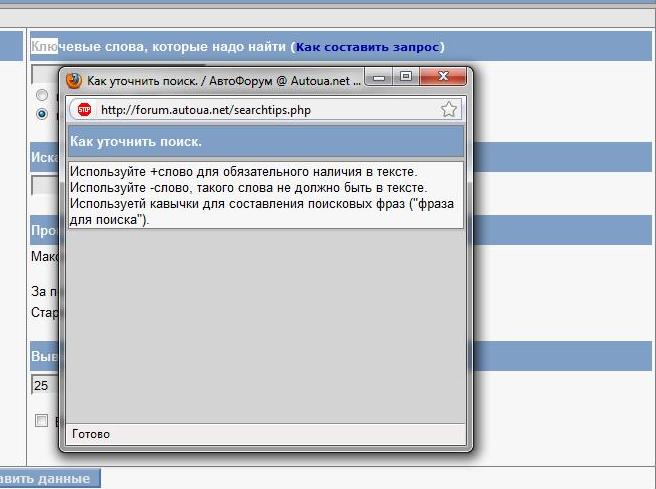
Task: Click the 'Ключевые слова, которые надо найти' heading
Action: tap(160, 47)
